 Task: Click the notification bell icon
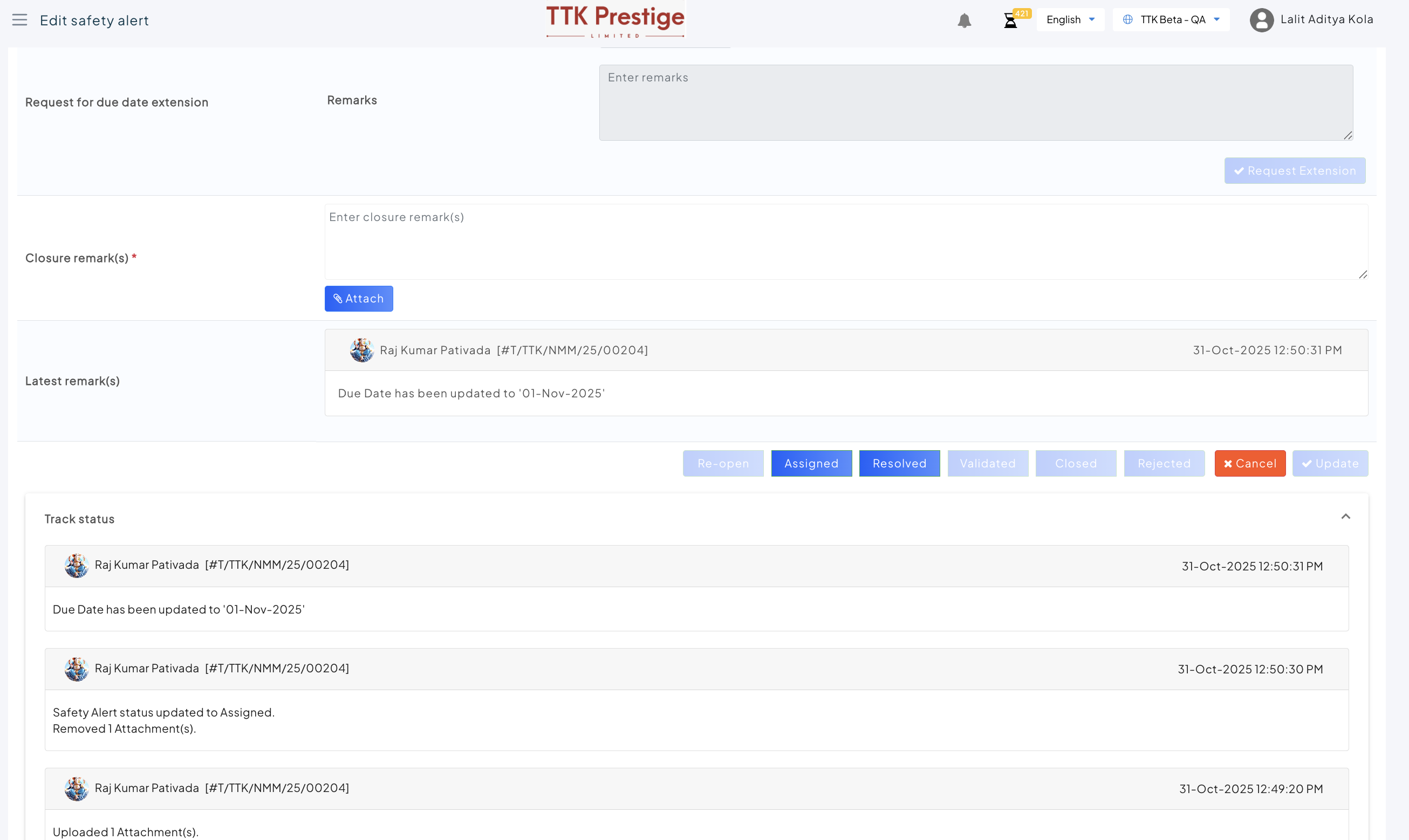(x=964, y=21)
